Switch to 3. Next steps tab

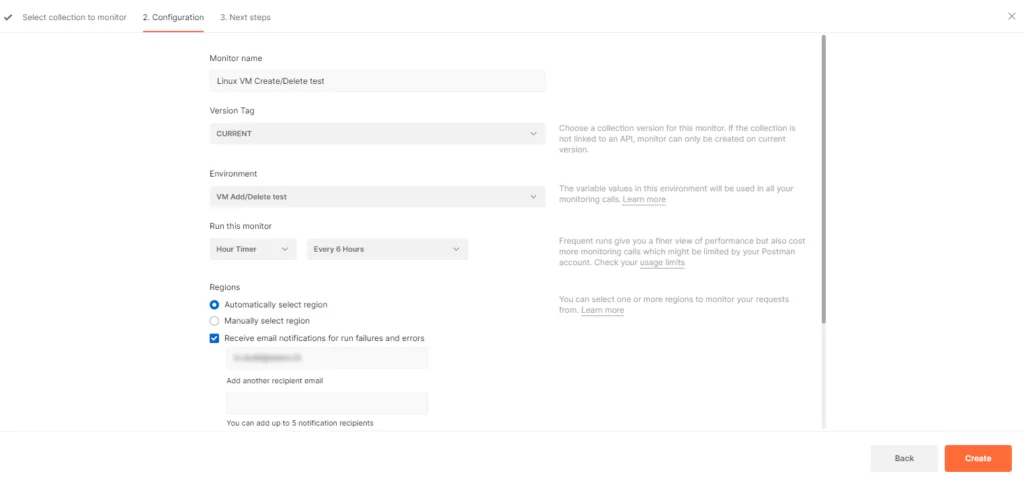(245, 18)
